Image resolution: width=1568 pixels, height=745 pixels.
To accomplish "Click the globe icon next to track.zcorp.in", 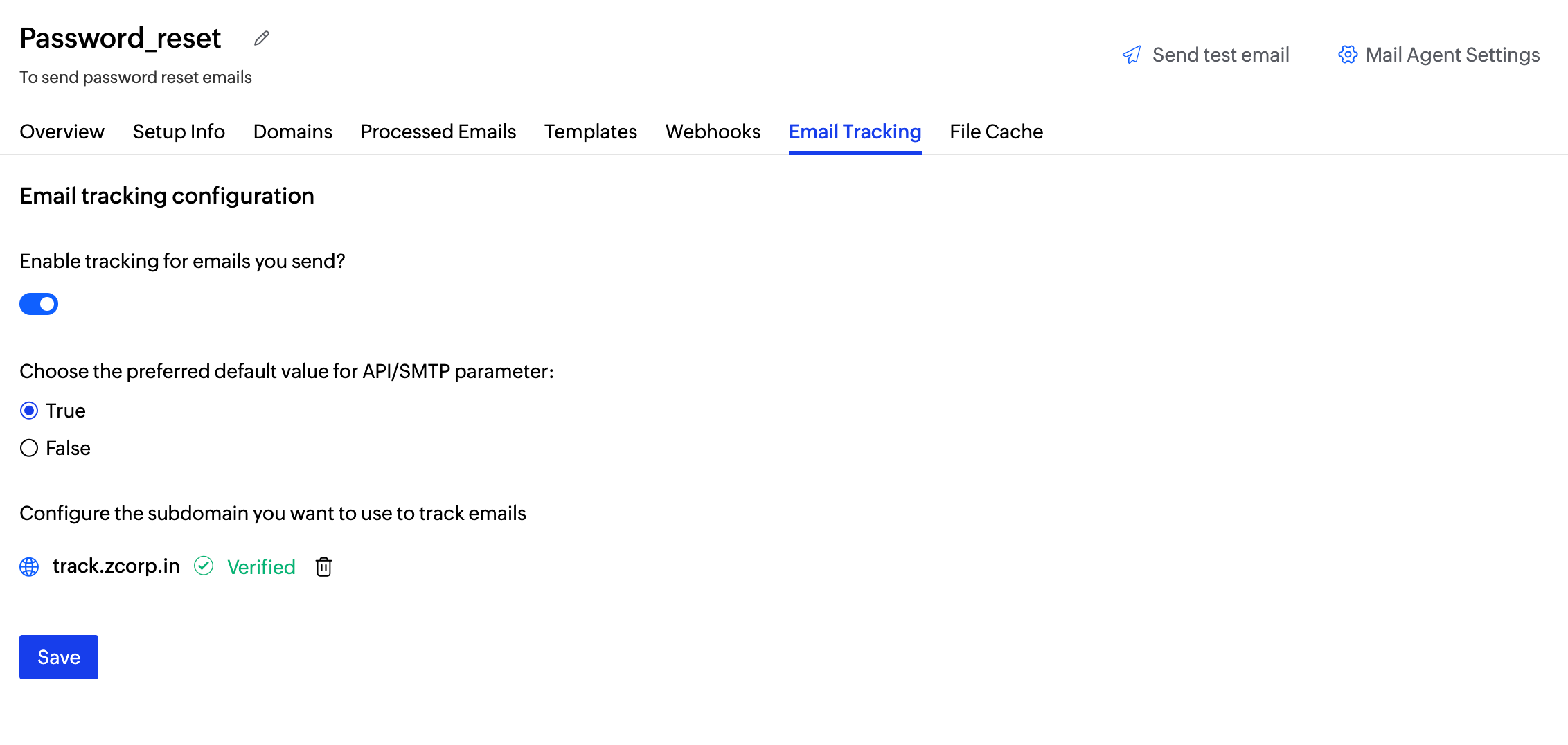I will pos(29,567).
